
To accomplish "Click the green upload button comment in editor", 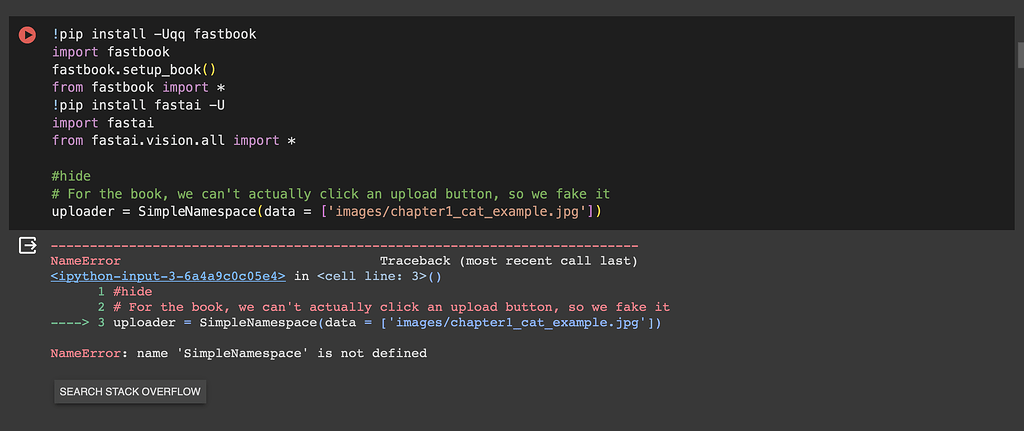I will pyautogui.click(x=330, y=194).
